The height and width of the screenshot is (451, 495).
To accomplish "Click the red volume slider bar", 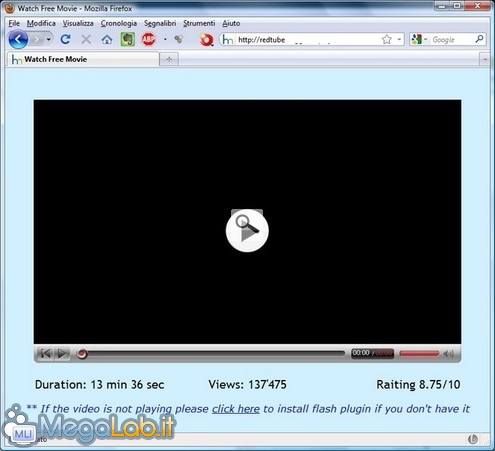I will click(x=419, y=354).
